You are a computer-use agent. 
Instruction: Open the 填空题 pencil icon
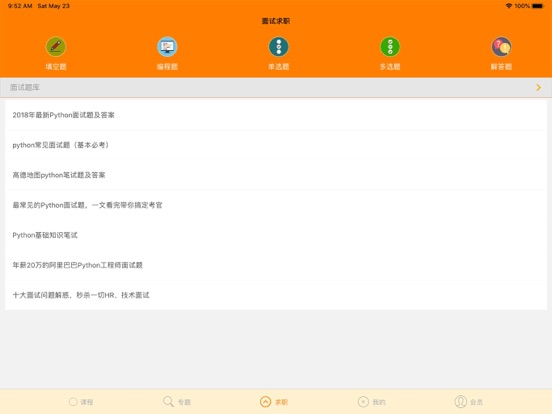[56, 47]
